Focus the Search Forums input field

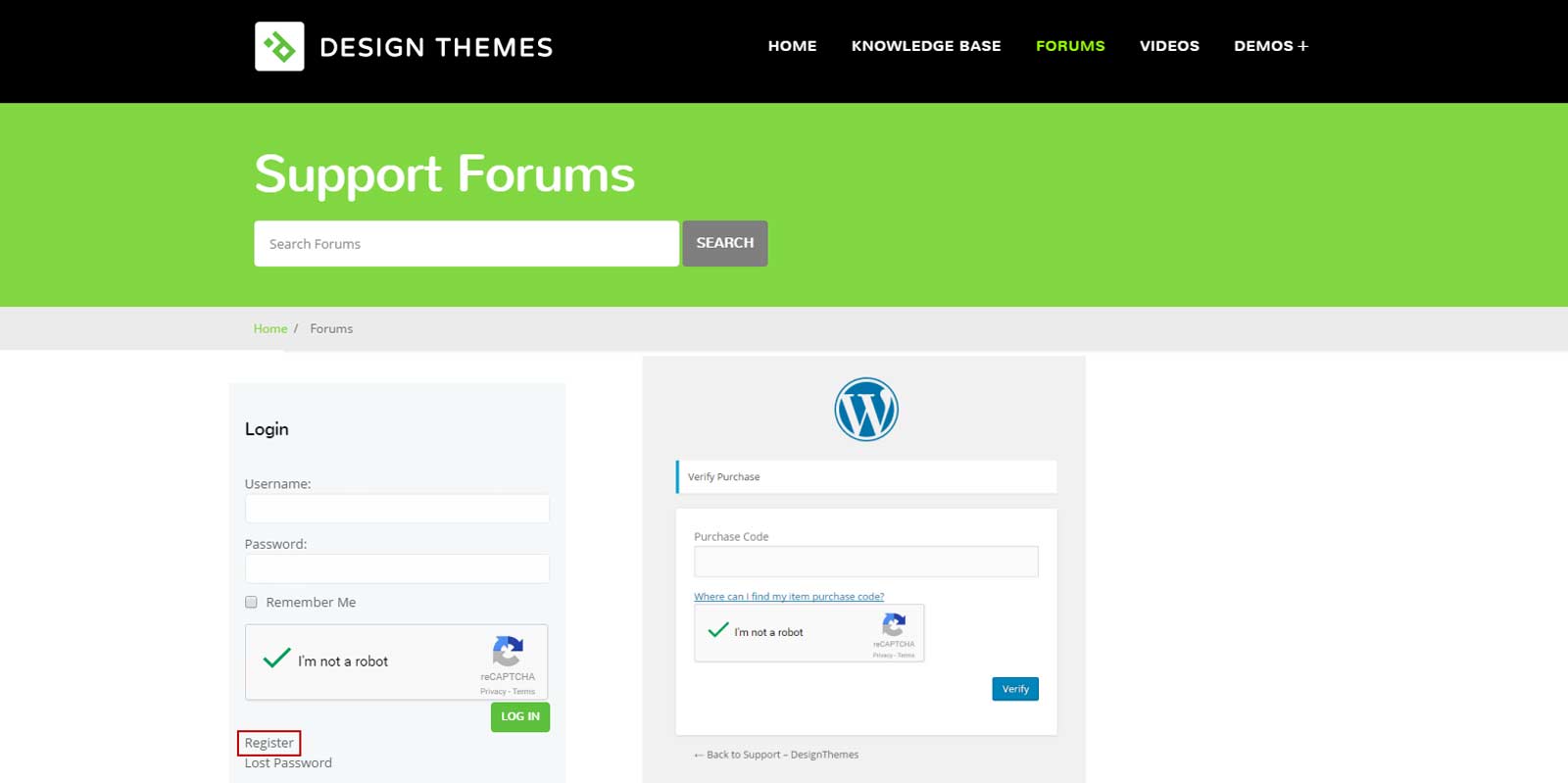click(466, 243)
